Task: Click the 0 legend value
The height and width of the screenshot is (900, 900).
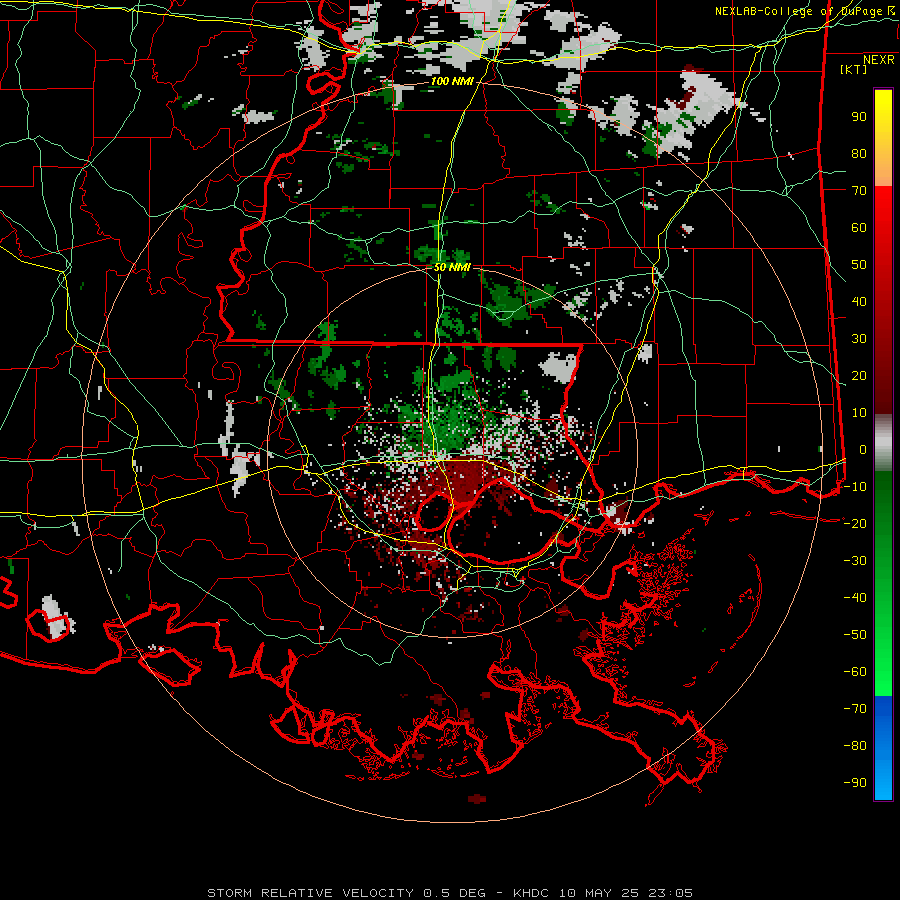Action: [863, 450]
